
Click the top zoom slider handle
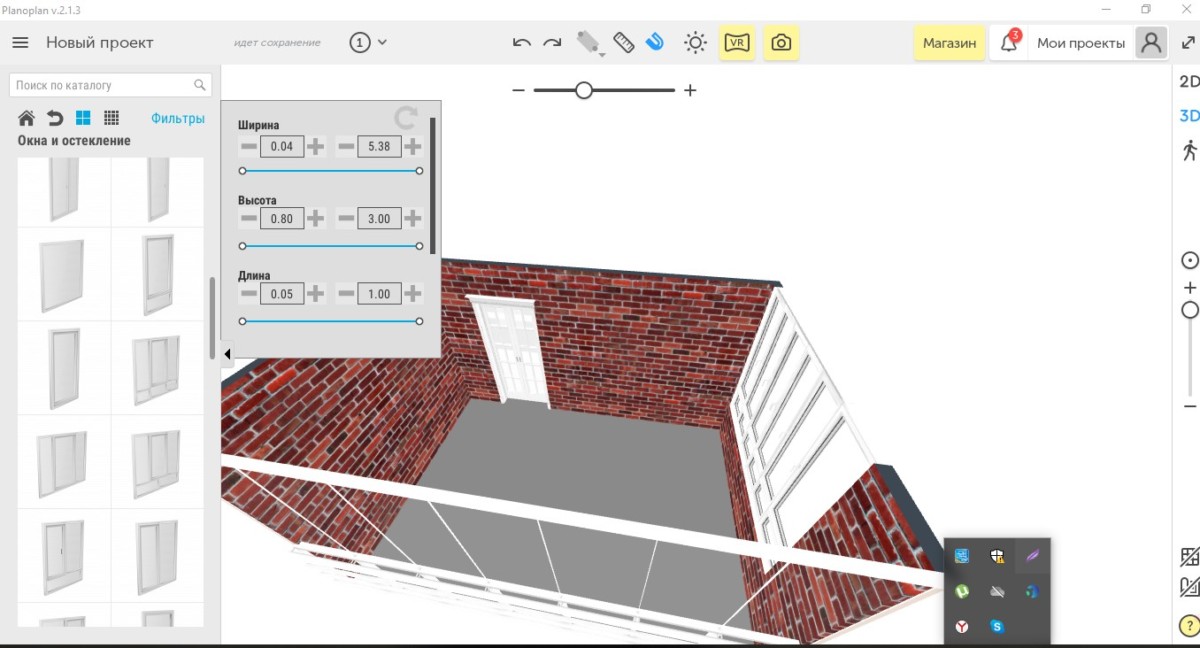click(x=584, y=90)
